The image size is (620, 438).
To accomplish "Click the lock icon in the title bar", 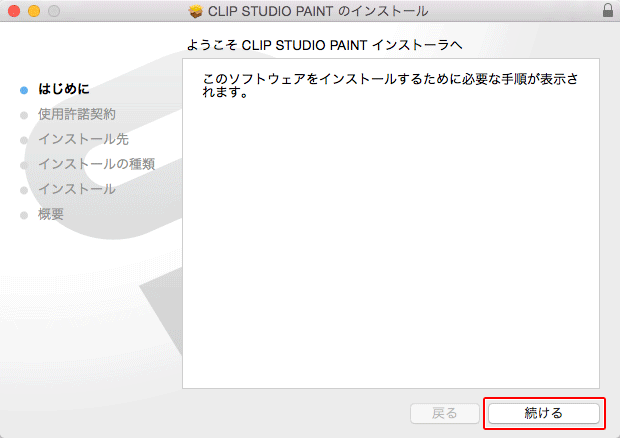I will 608,10.
